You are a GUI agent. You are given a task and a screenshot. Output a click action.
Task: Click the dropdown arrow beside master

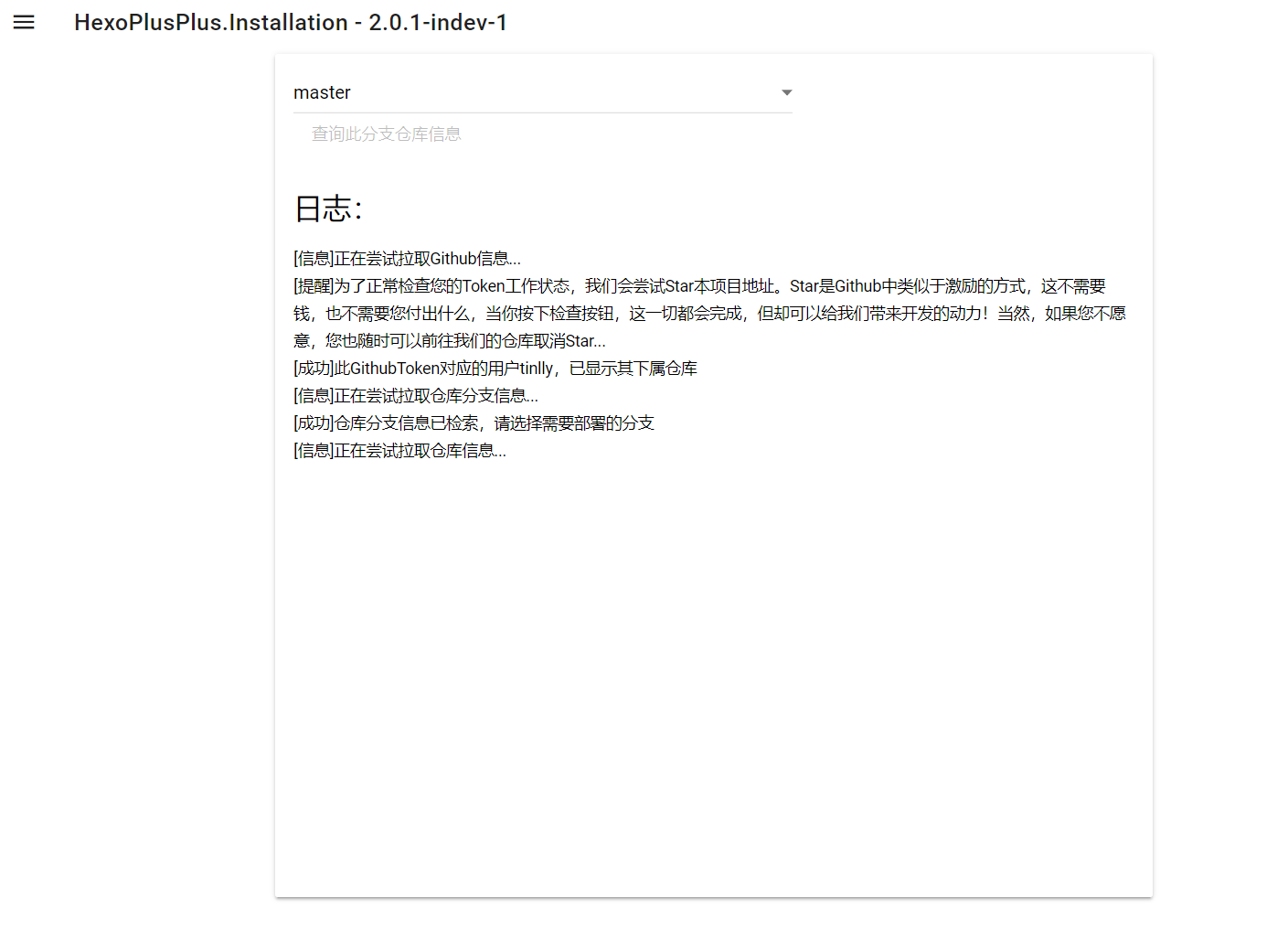click(x=786, y=92)
